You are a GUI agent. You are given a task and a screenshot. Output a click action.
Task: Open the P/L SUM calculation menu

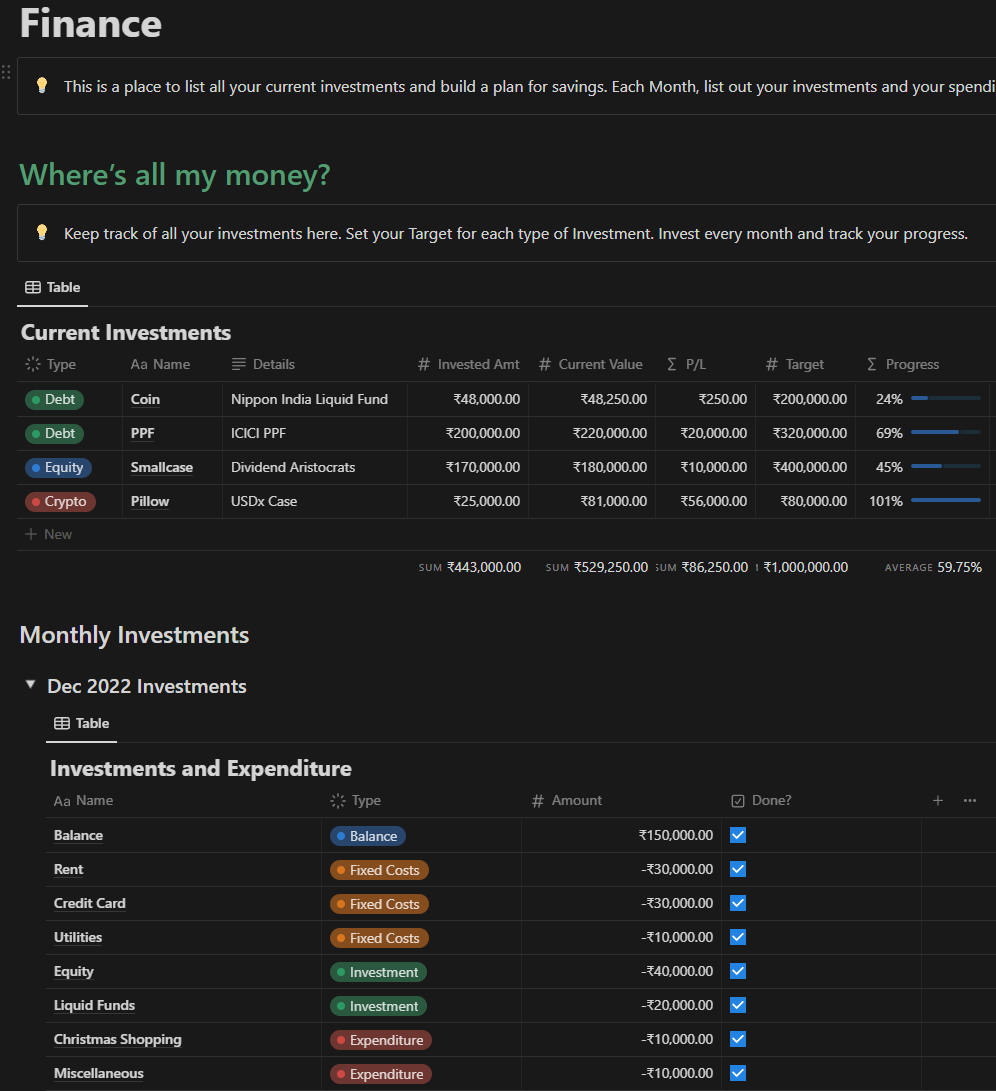[x=702, y=567]
